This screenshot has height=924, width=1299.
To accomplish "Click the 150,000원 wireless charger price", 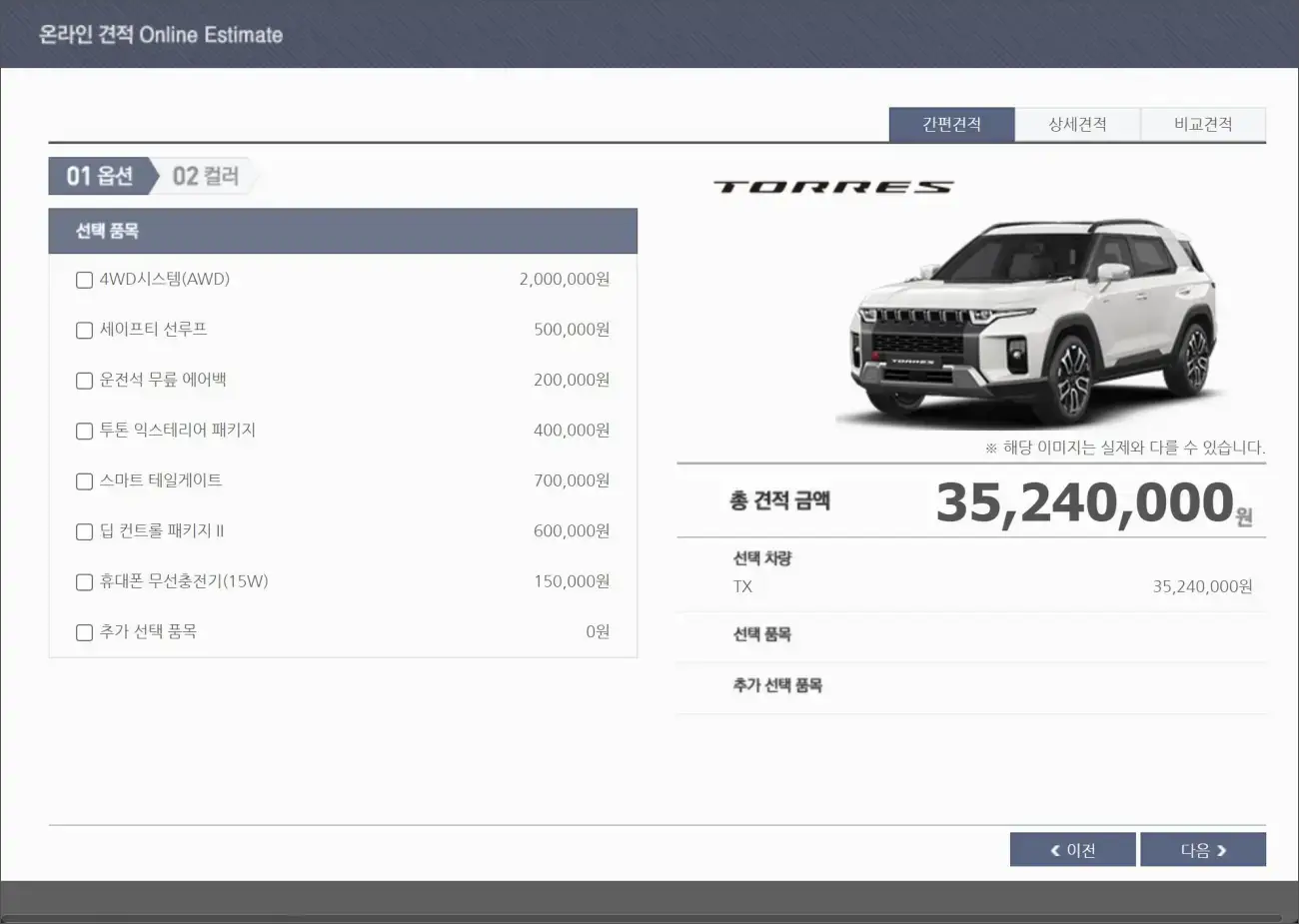I will click(x=572, y=581).
